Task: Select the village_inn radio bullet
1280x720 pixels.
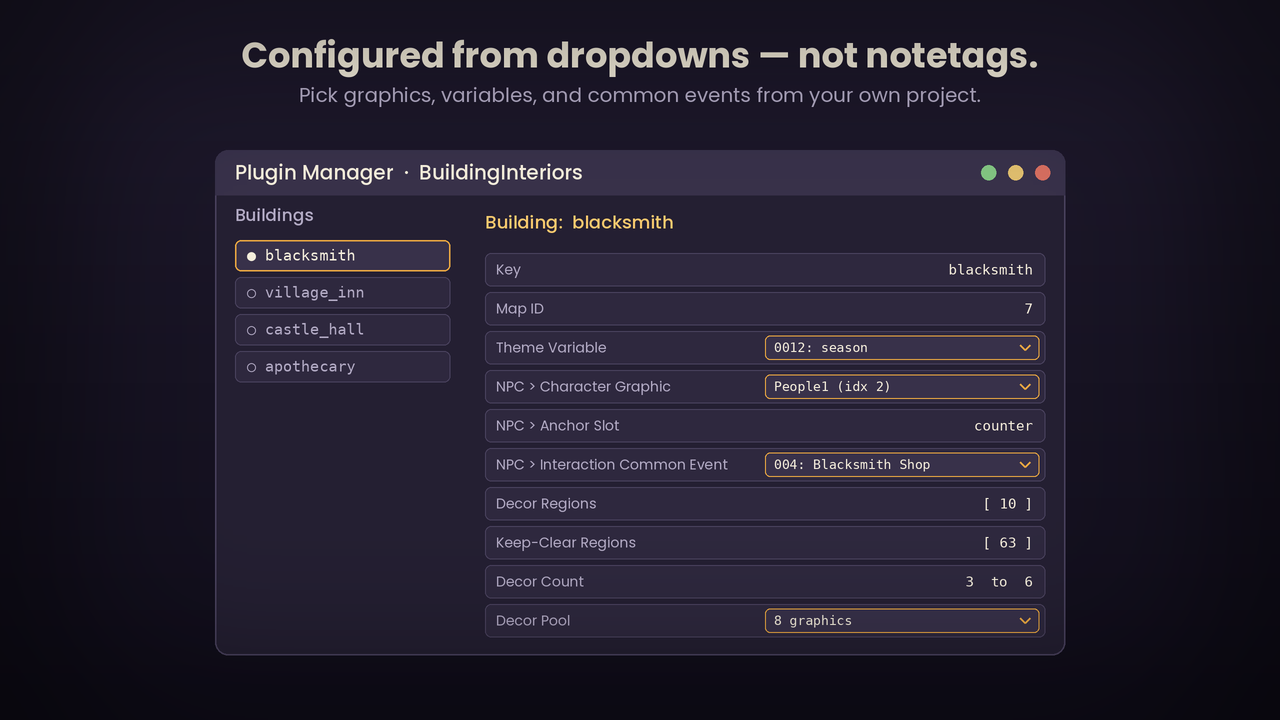Action: coord(251,293)
